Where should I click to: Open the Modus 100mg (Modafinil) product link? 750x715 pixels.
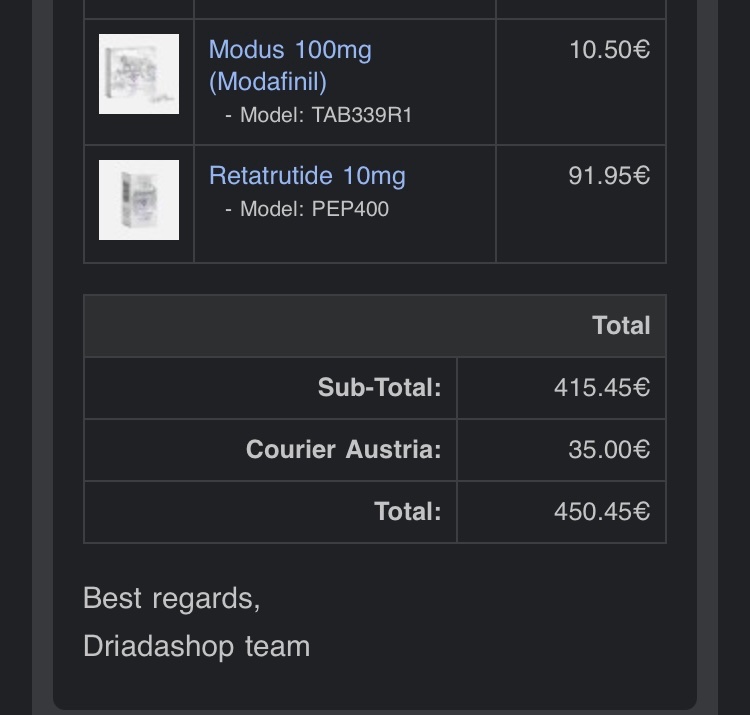click(x=290, y=50)
